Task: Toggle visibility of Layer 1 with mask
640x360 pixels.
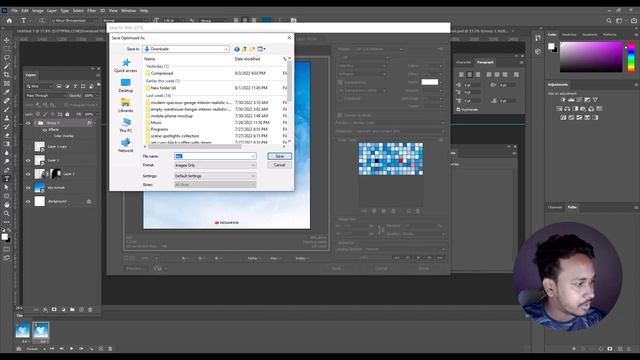Action: pyautogui.click(x=28, y=174)
